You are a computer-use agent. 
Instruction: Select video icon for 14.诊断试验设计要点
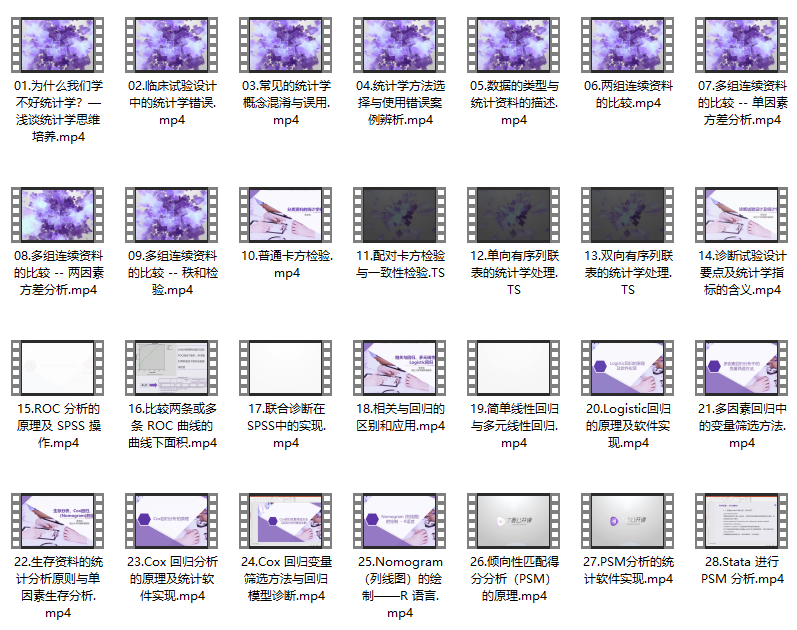point(742,215)
